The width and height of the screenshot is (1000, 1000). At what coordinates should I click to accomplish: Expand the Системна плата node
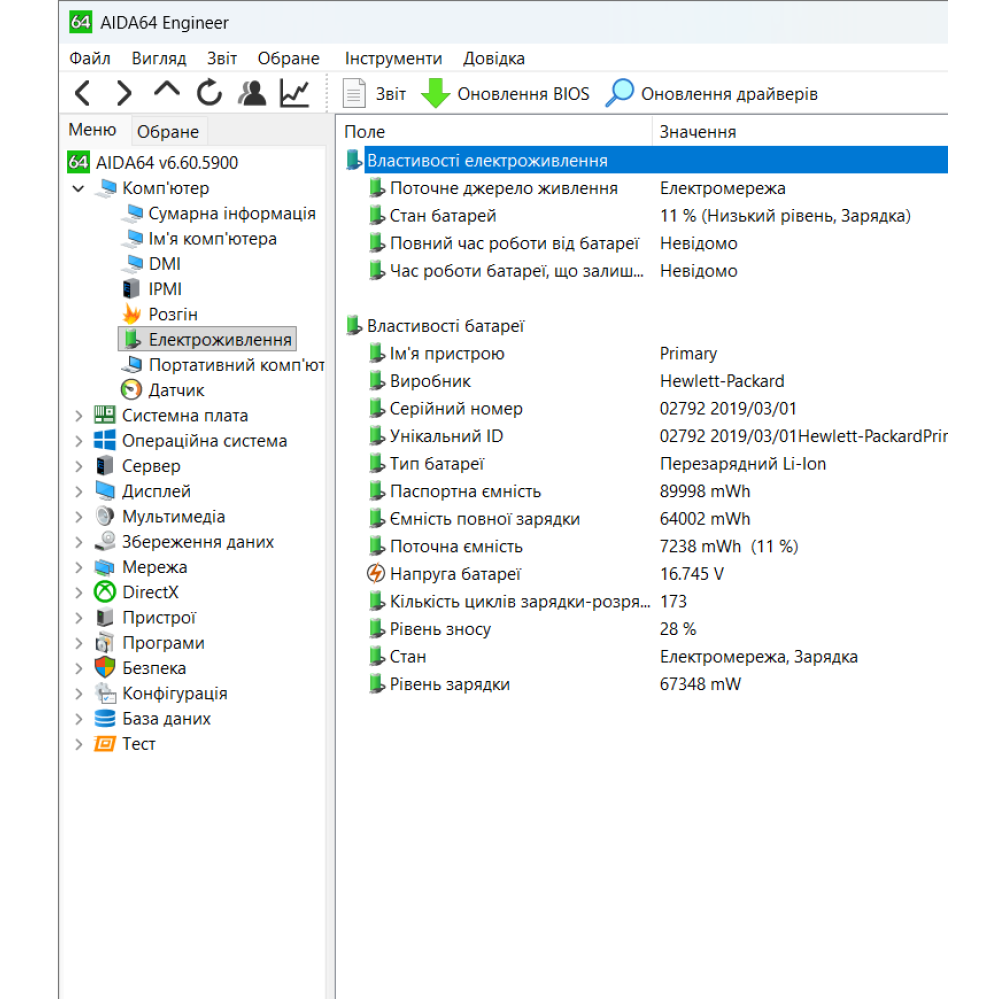click(78, 416)
